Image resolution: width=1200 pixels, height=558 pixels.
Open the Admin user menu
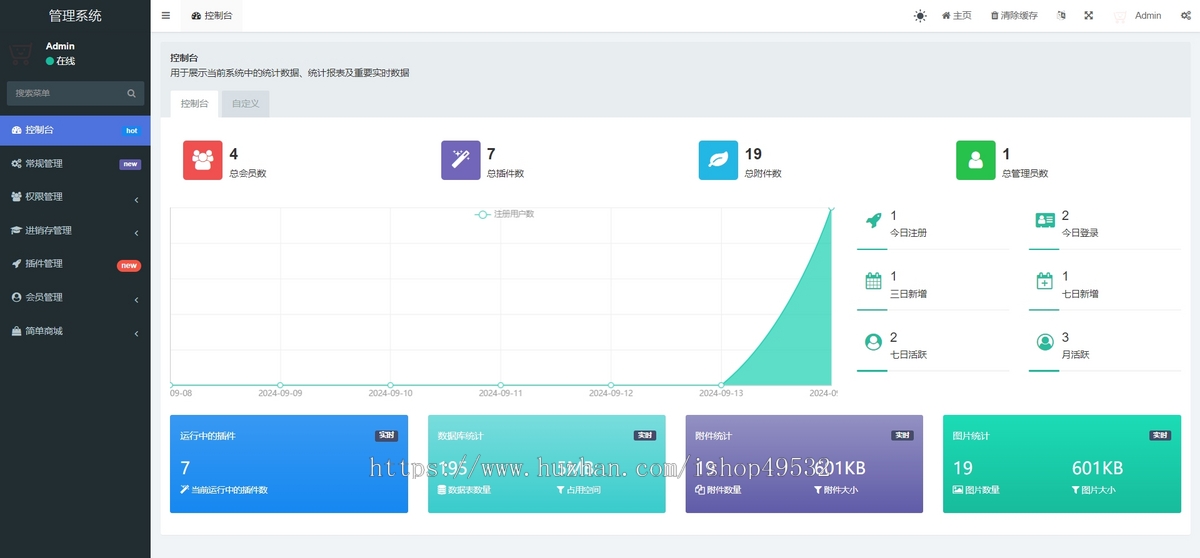(1138, 16)
